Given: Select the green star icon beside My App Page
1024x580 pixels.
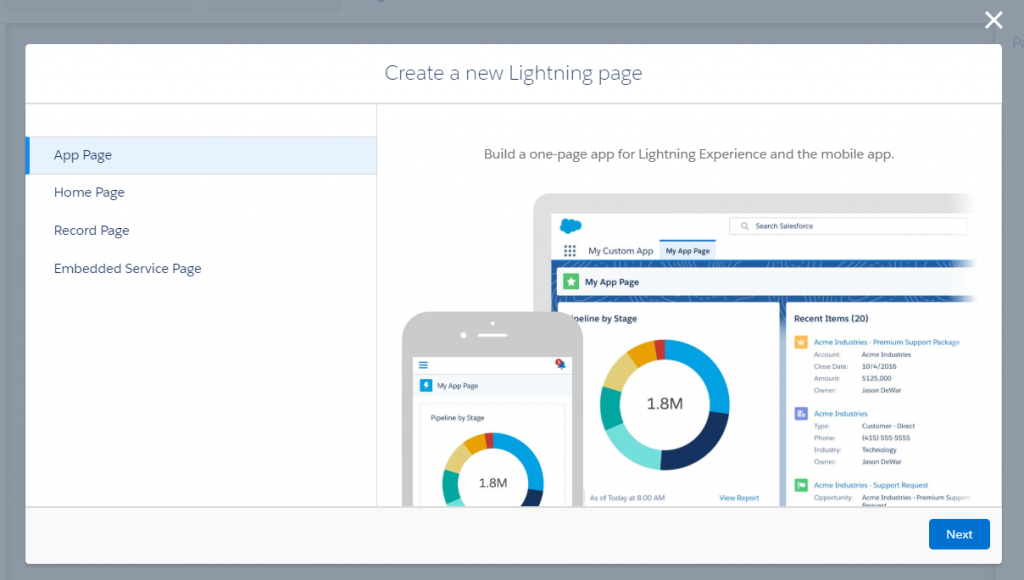Looking at the screenshot, I should click(x=571, y=282).
